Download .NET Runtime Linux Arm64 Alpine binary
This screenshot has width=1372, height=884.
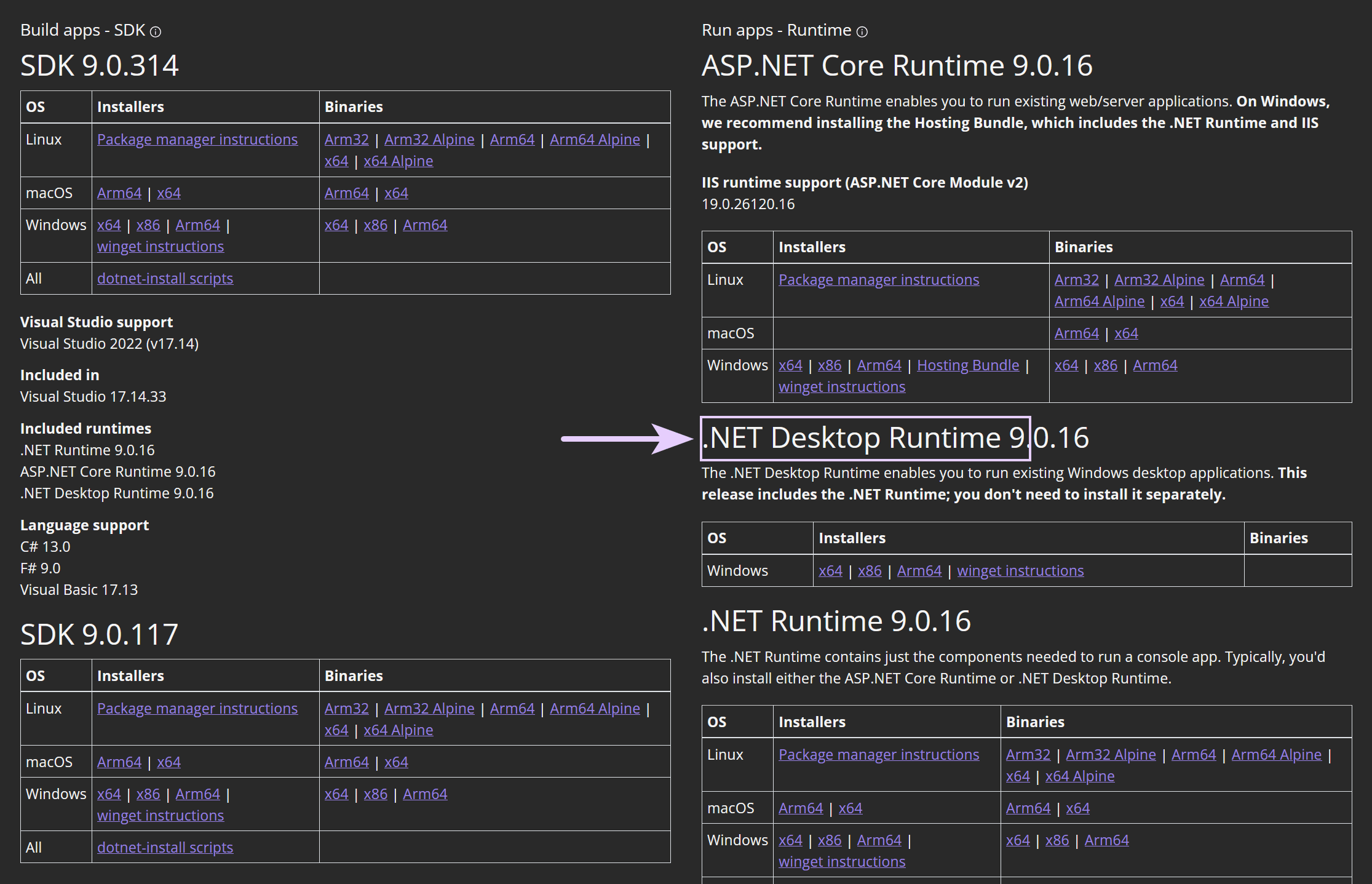pyautogui.click(x=1276, y=755)
